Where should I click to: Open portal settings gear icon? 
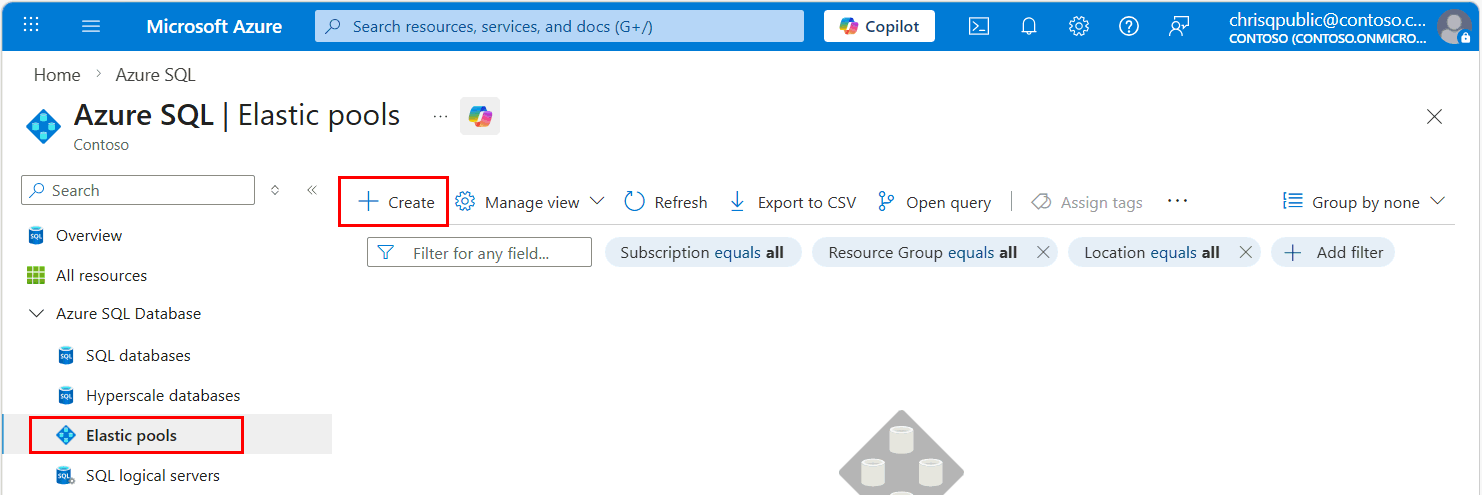tap(1078, 27)
